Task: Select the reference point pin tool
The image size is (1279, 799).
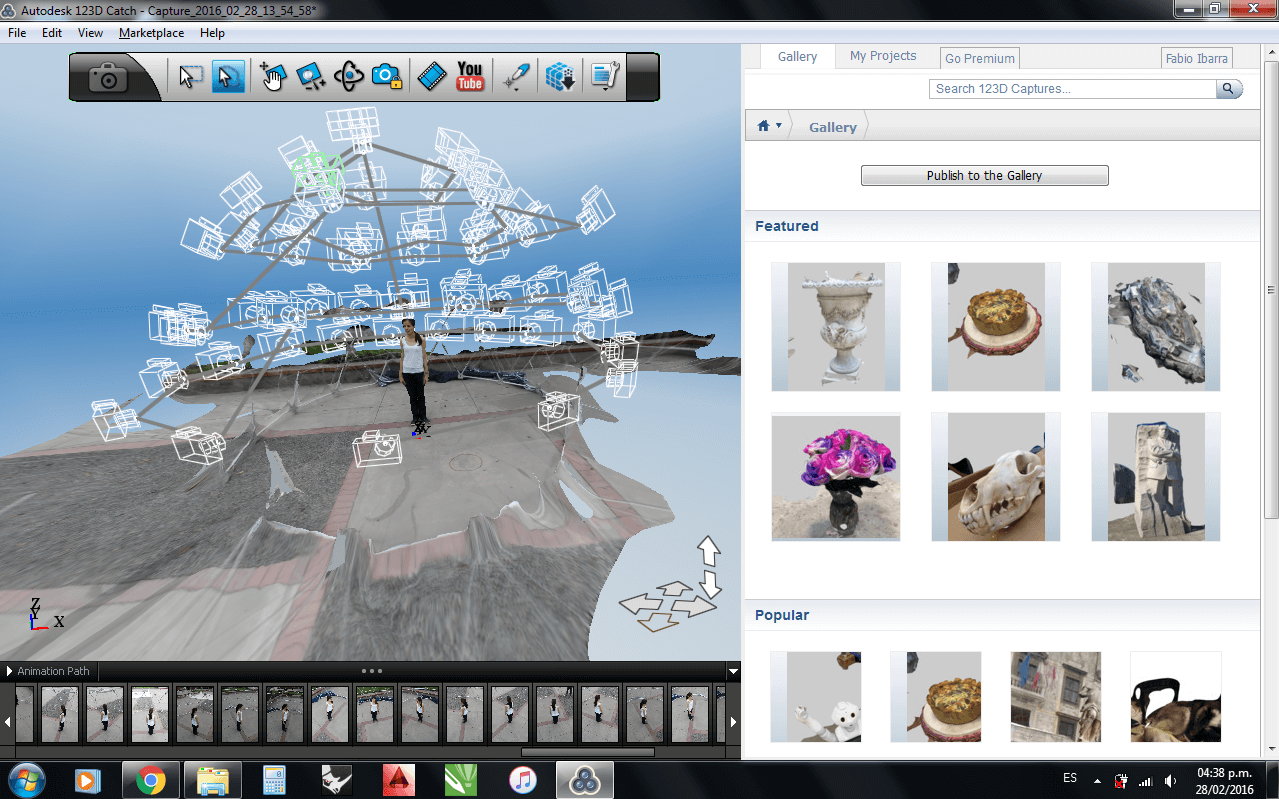Action: (516, 77)
